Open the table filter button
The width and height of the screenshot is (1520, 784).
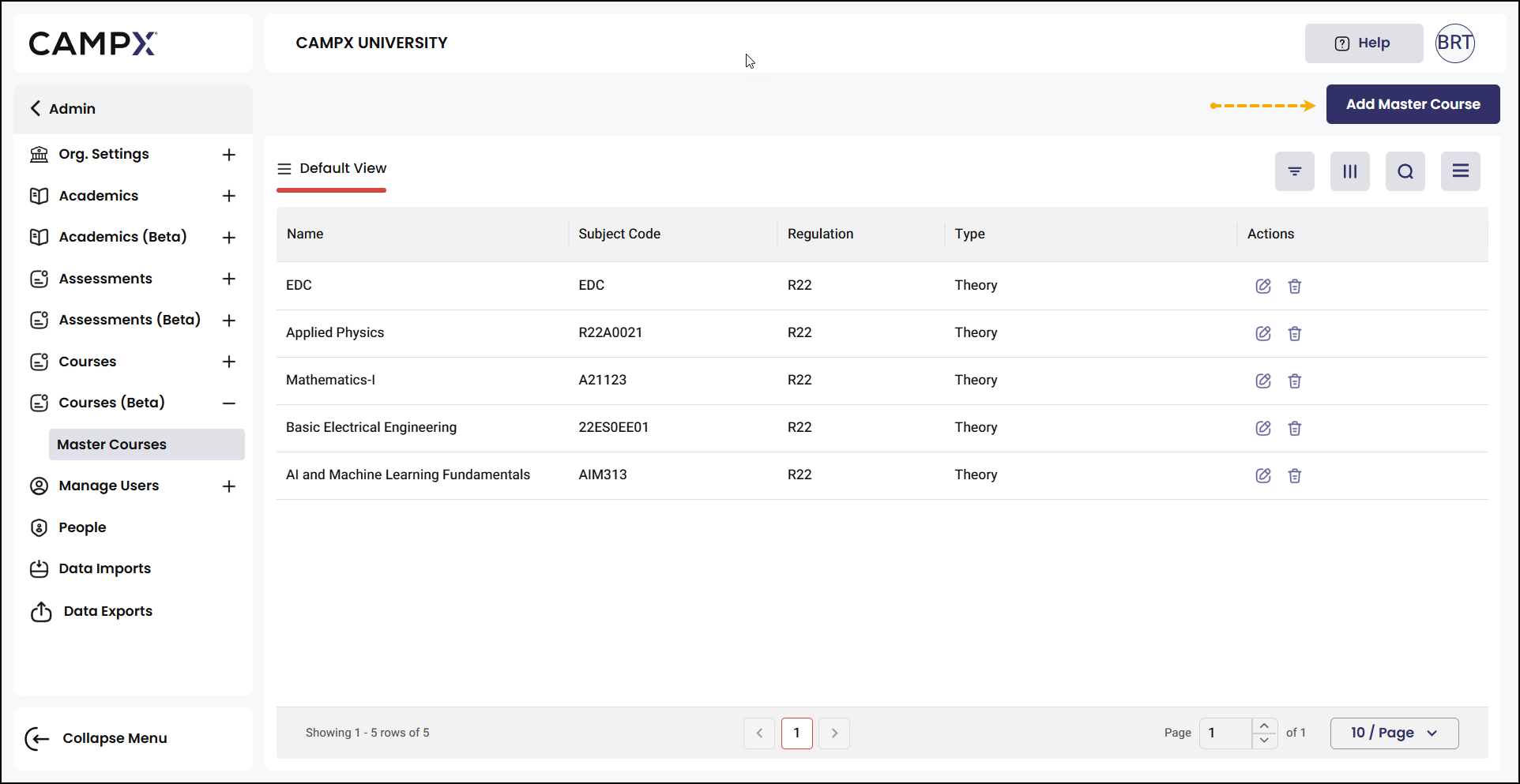pos(1295,171)
